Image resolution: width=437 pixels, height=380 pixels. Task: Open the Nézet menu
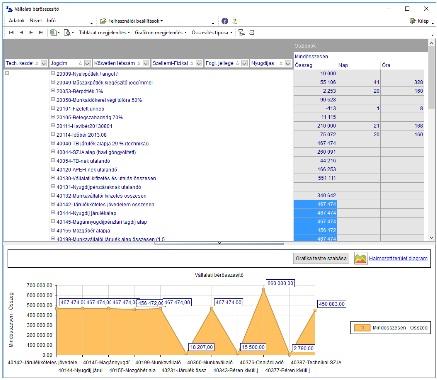[x=35, y=21]
